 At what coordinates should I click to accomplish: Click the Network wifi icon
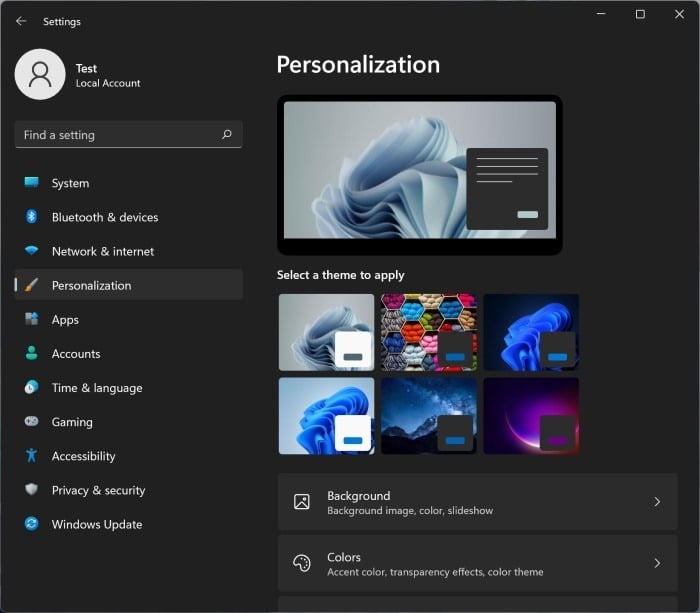click(x=31, y=250)
